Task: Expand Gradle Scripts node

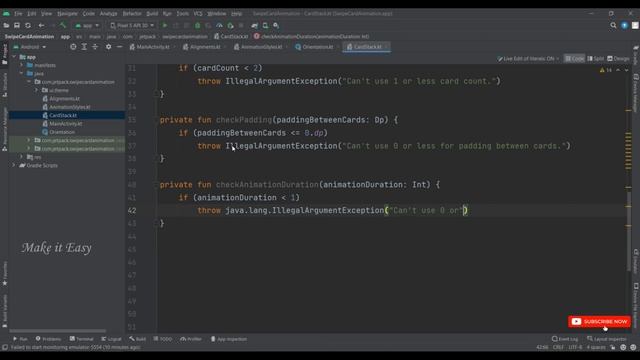Action: coord(14,165)
